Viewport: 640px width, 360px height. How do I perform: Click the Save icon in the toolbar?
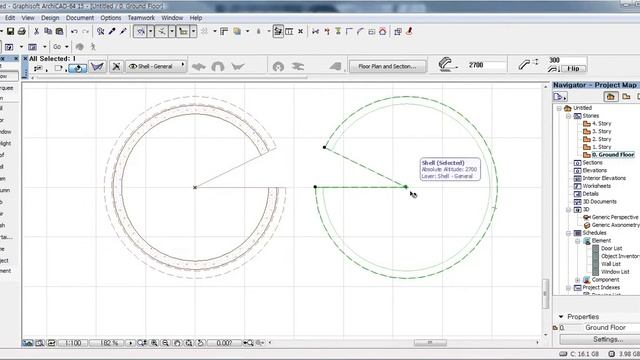11,31
